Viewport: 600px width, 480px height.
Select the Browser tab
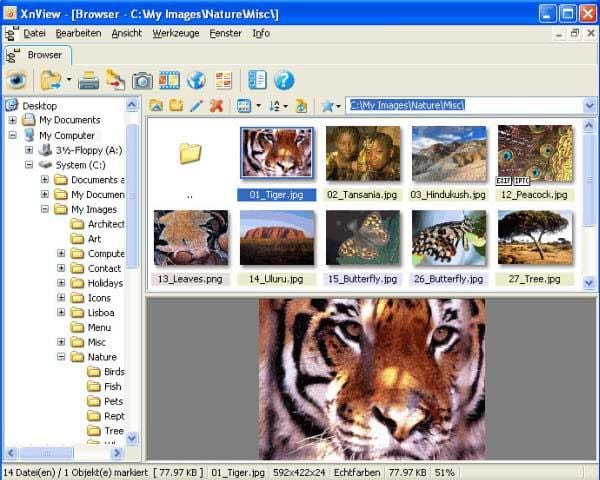[38, 55]
